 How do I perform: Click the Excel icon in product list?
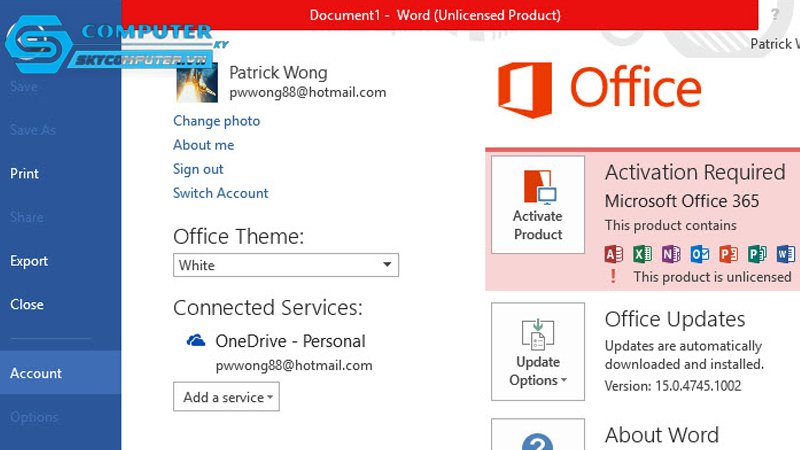(x=642, y=254)
